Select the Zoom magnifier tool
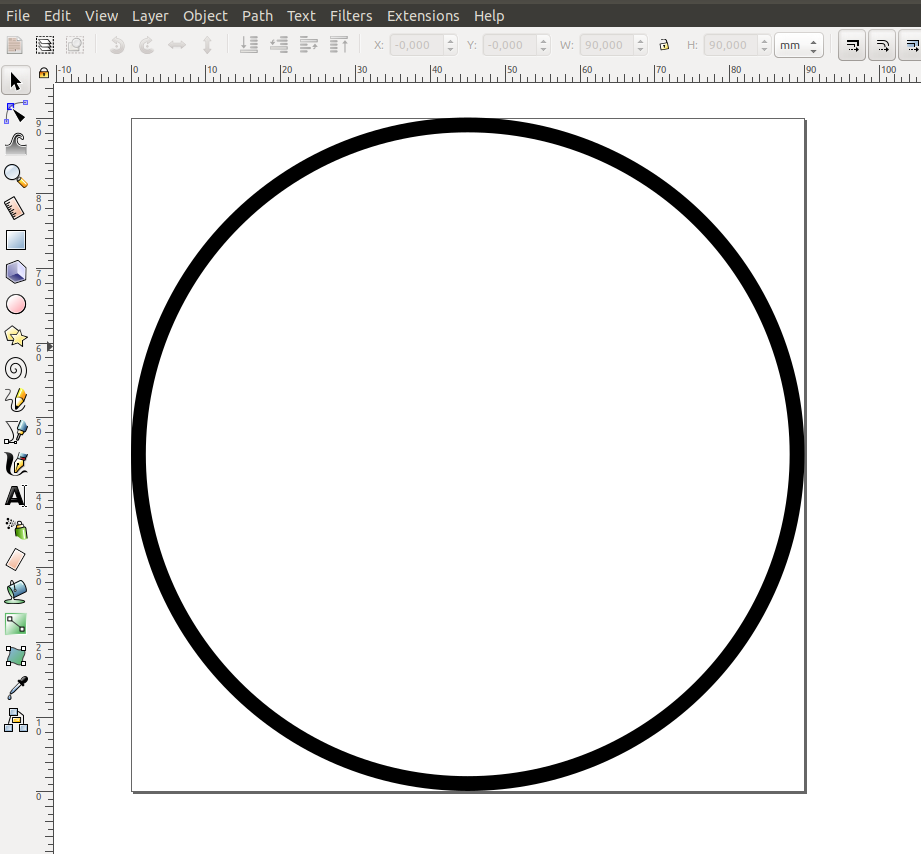 (x=16, y=176)
